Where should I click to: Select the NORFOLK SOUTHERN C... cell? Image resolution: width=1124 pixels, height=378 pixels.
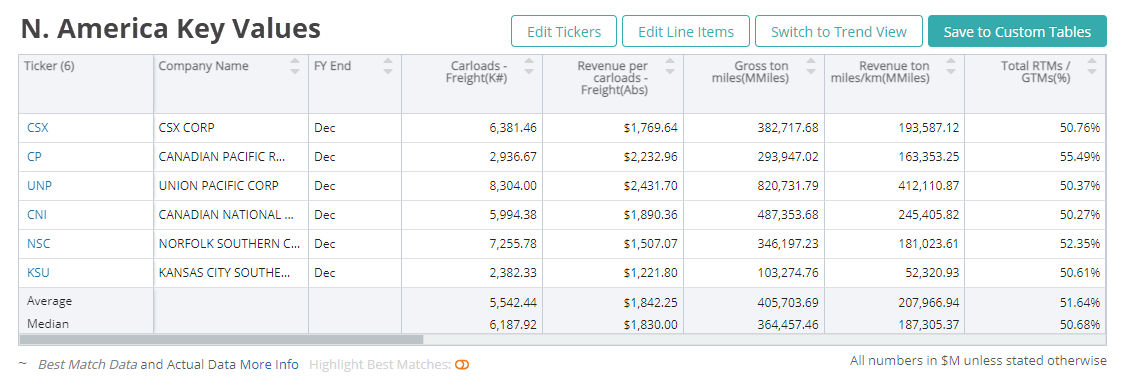(231, 243)
